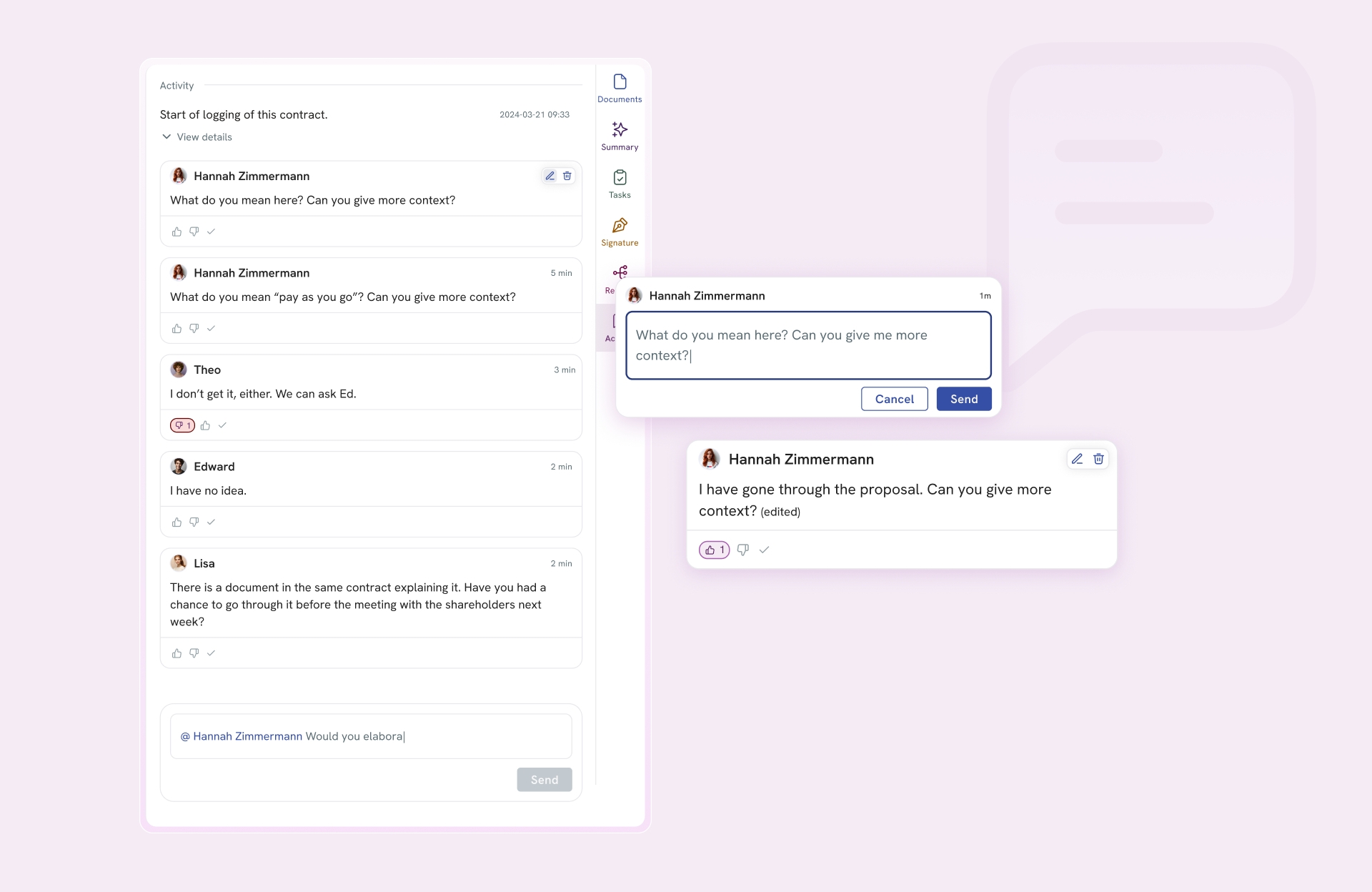Open the Signature sidebar panel
1372x892 pixels.
click(x=620, y=232)
